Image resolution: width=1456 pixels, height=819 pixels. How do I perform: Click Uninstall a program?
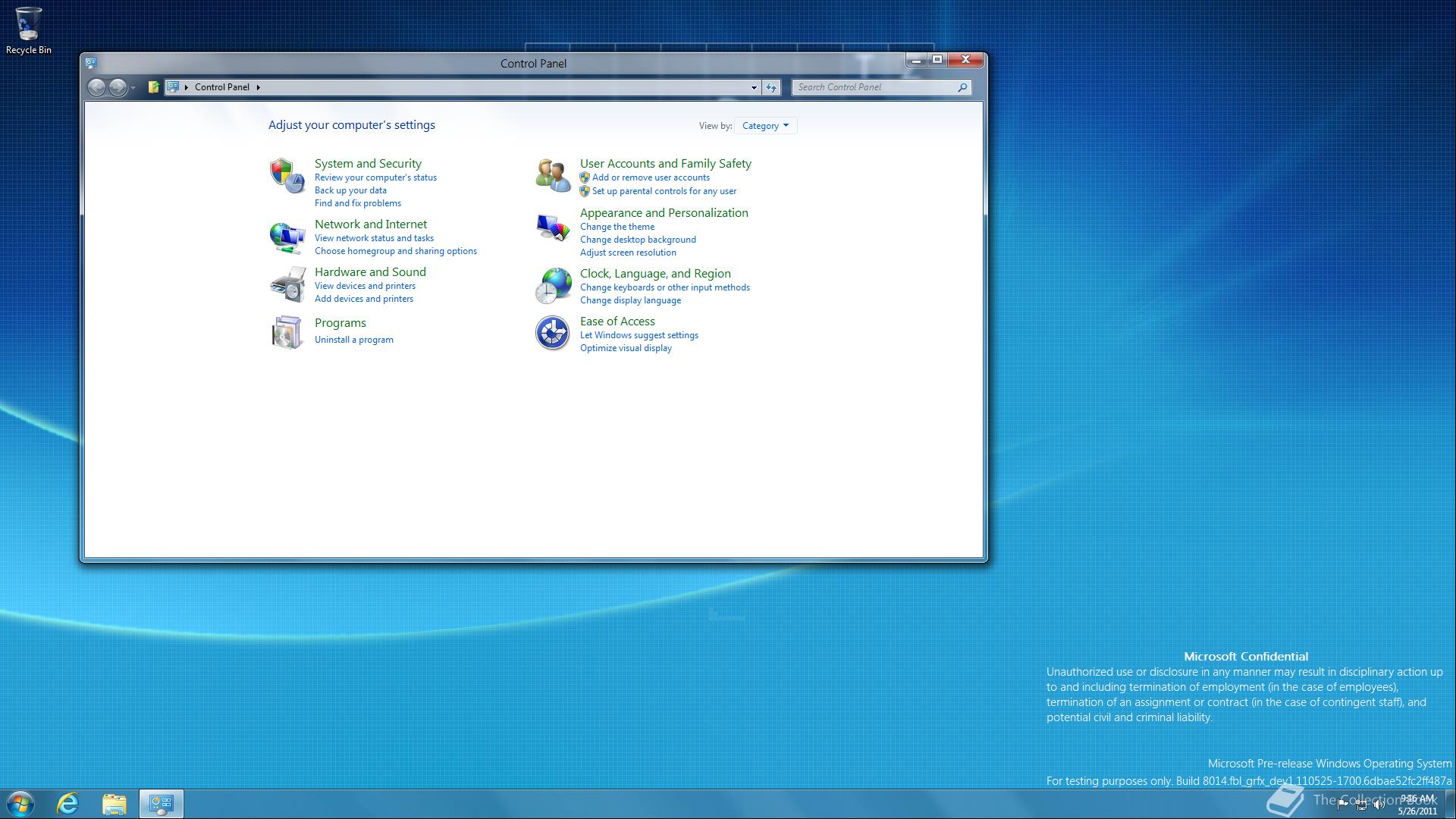(354, 340)
